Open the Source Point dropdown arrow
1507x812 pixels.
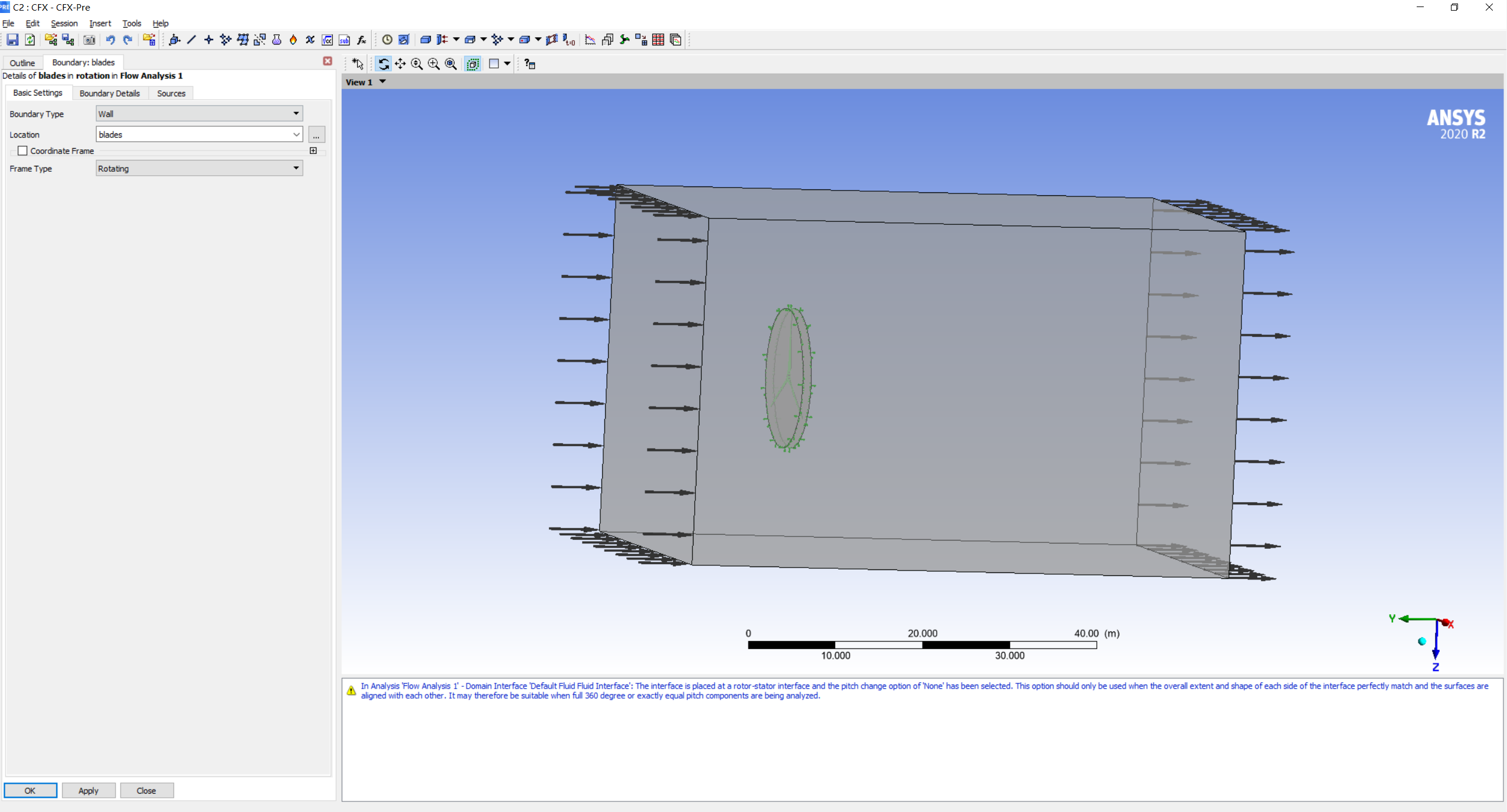point(511,40)
